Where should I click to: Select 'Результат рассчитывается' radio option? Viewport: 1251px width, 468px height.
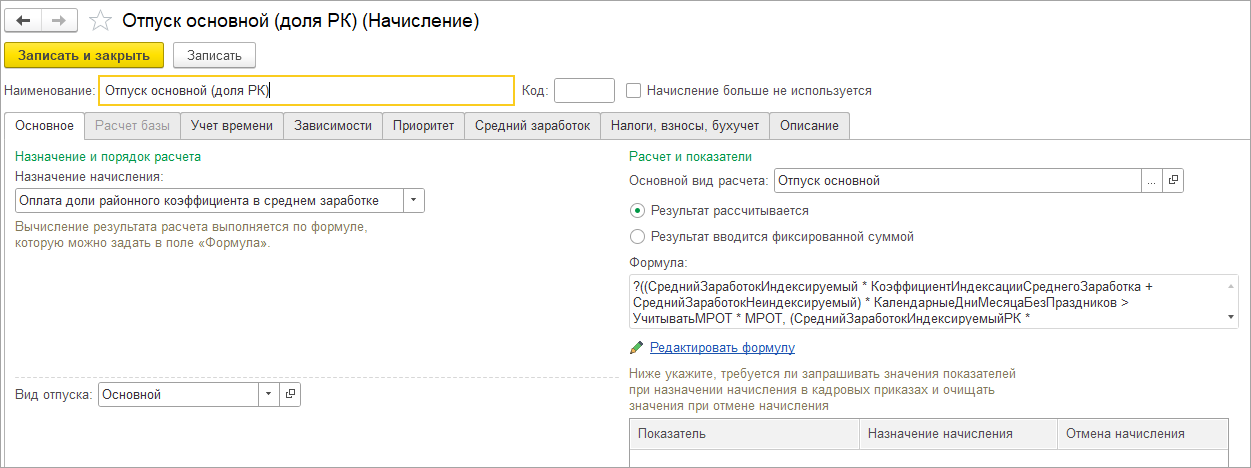click(x=637, y=211)
